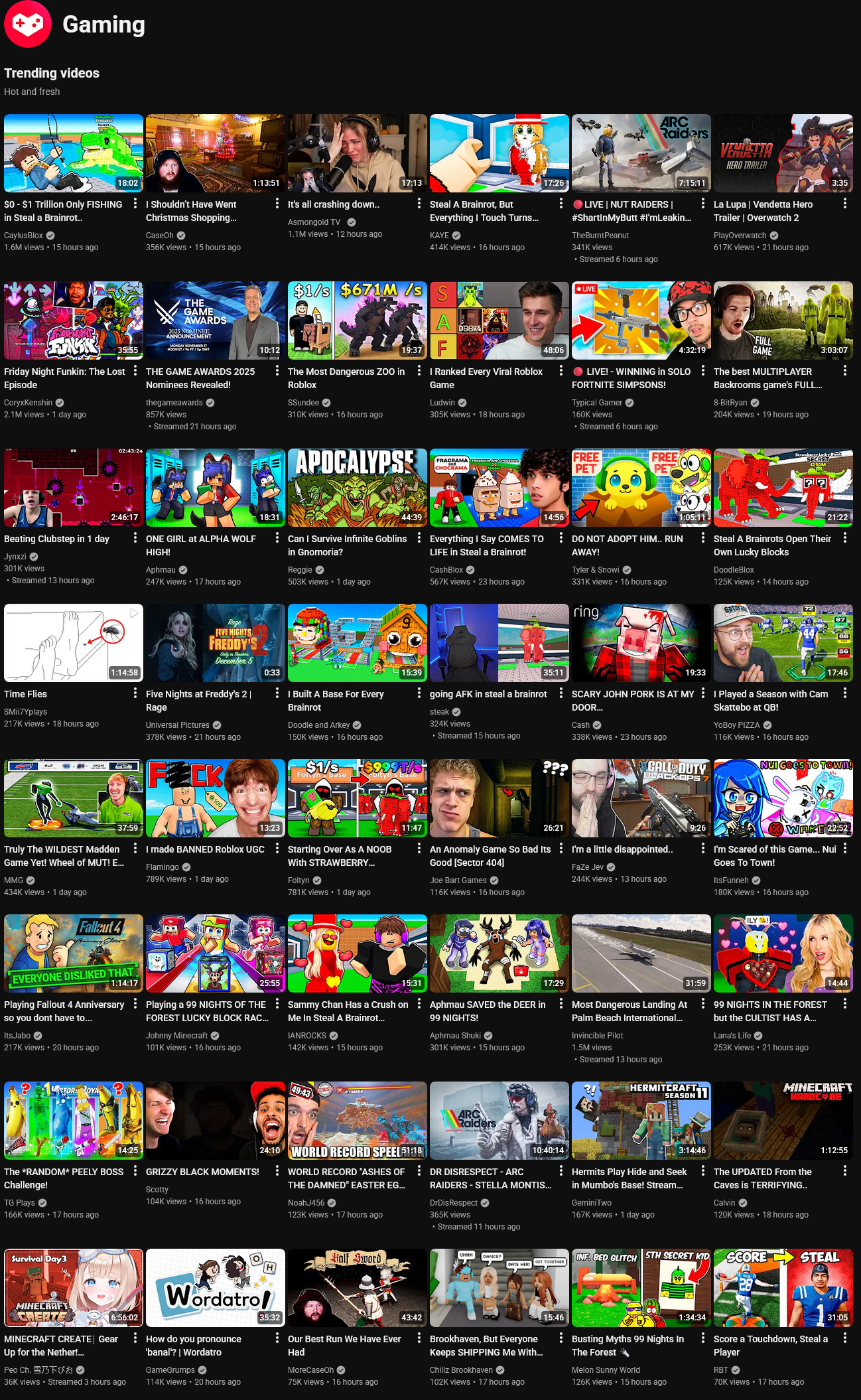Open more options for '$0 - $1 Trillion Only FISHING' video

tap(135, 204)
